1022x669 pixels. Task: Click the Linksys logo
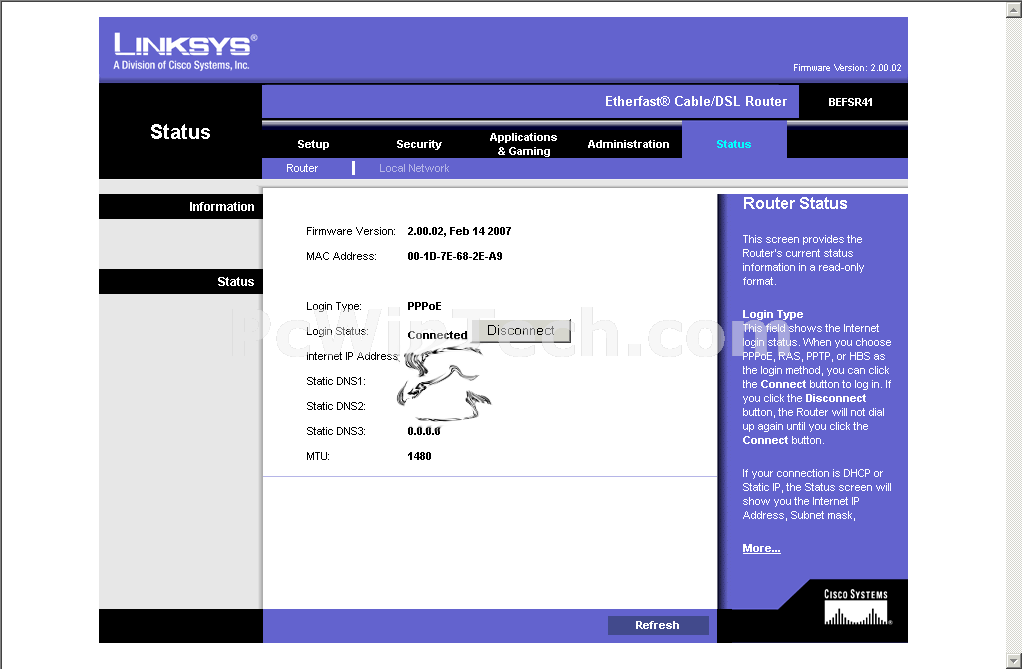pos(185,51)
